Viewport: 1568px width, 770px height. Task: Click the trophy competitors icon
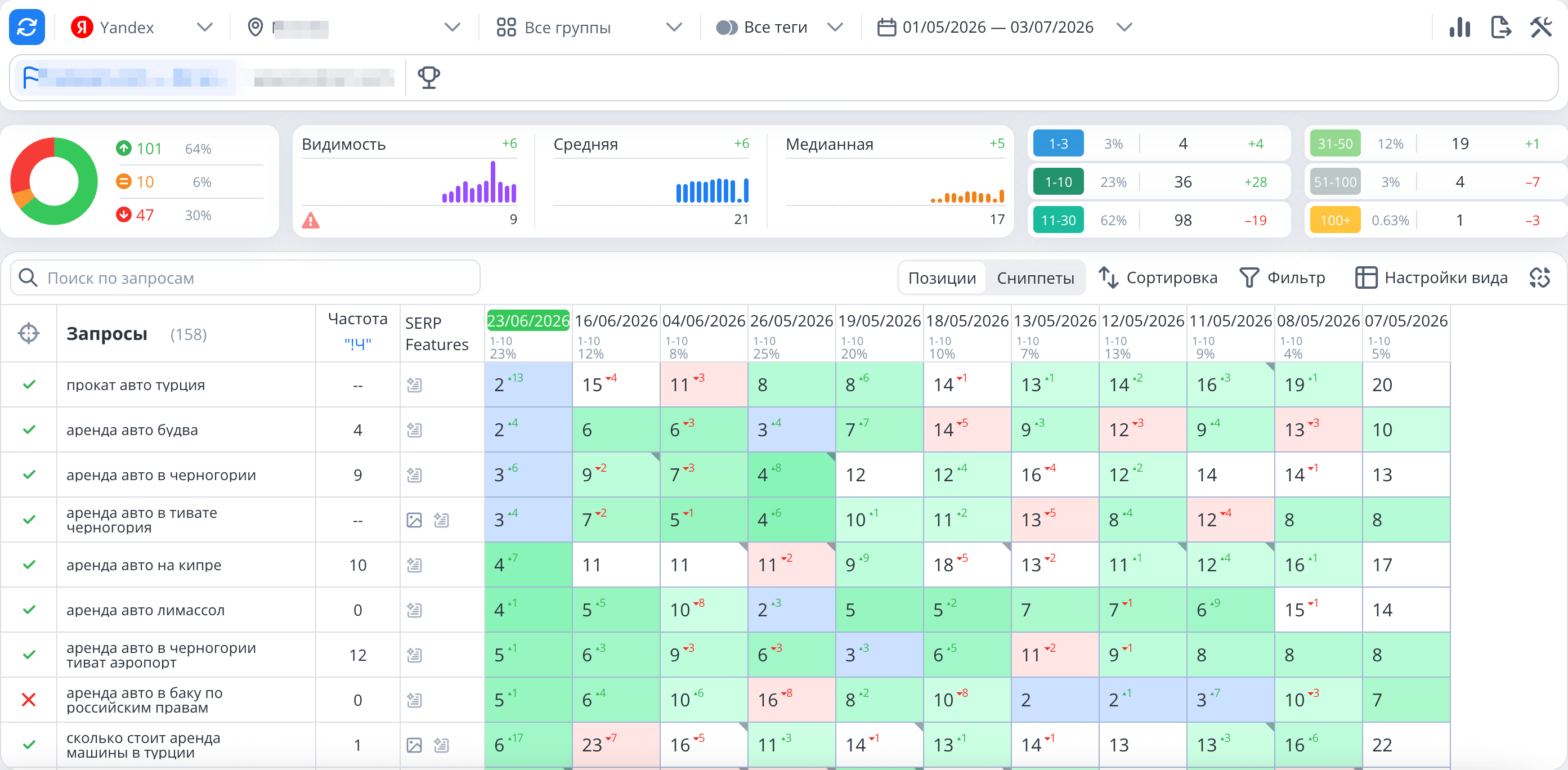428,77
